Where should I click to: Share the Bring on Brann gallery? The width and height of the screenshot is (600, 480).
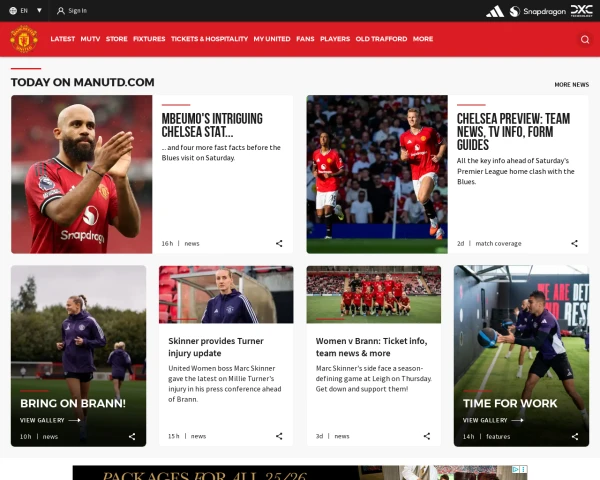(132, 436)
